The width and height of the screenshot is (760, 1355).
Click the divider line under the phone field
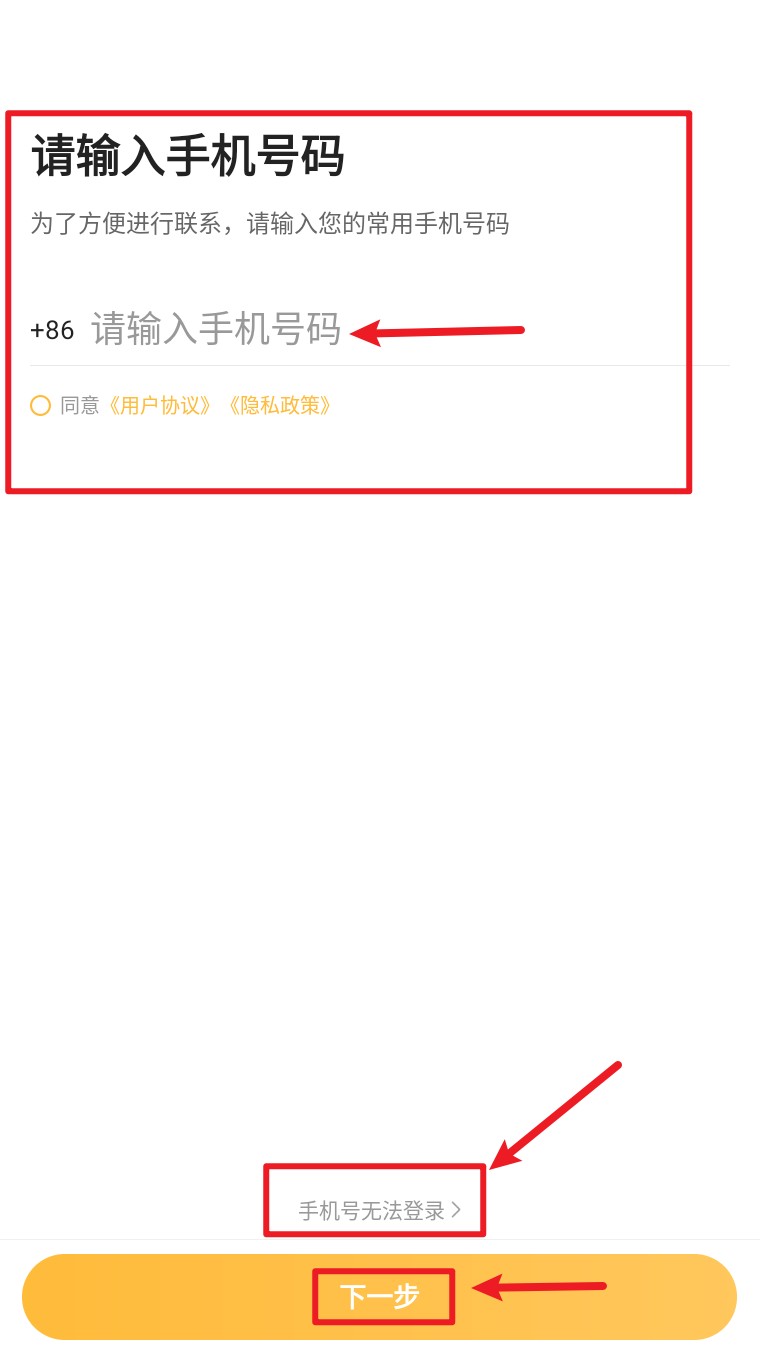point(380,365)
